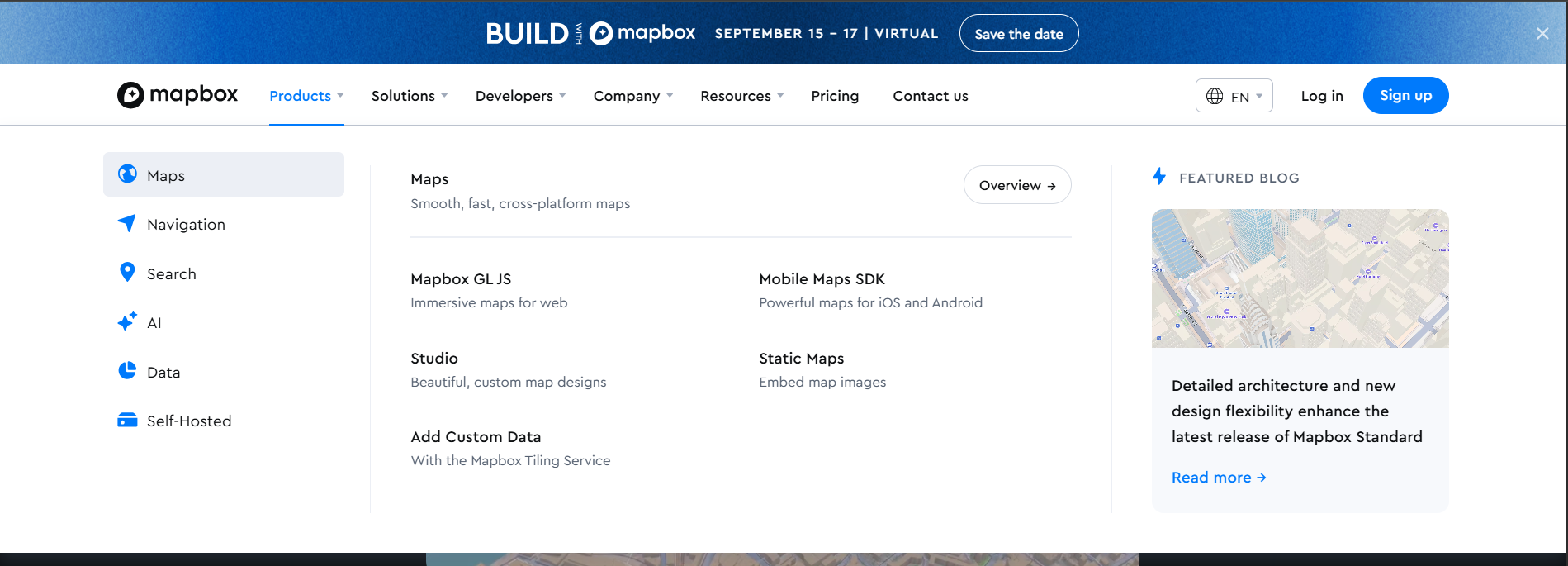
Task: Select the Search category label
Action: click(172, 274)
